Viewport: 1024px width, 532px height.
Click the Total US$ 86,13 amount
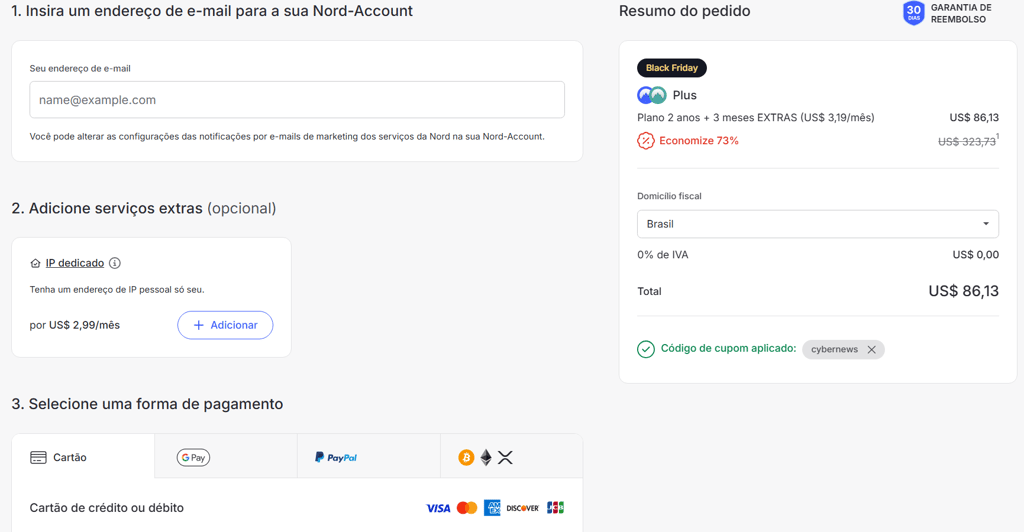click(963, 291)
